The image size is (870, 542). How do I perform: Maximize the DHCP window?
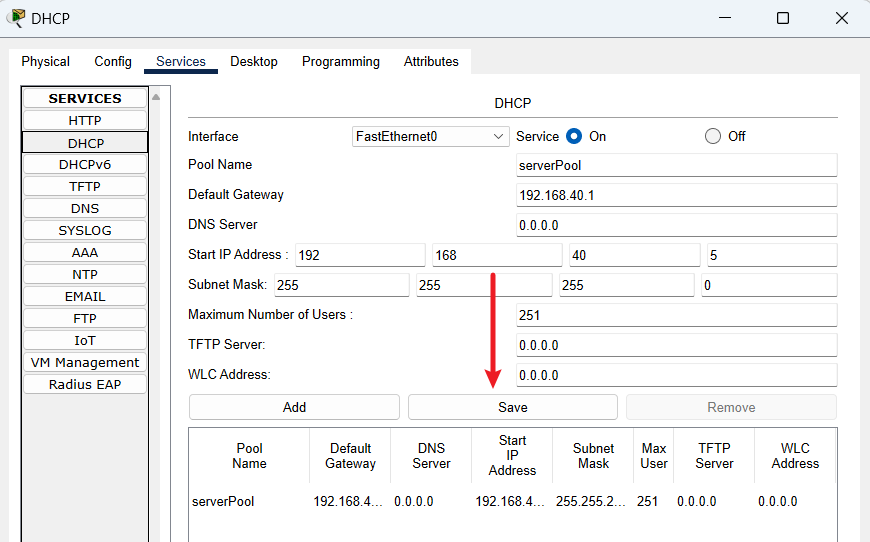(783, 18)
